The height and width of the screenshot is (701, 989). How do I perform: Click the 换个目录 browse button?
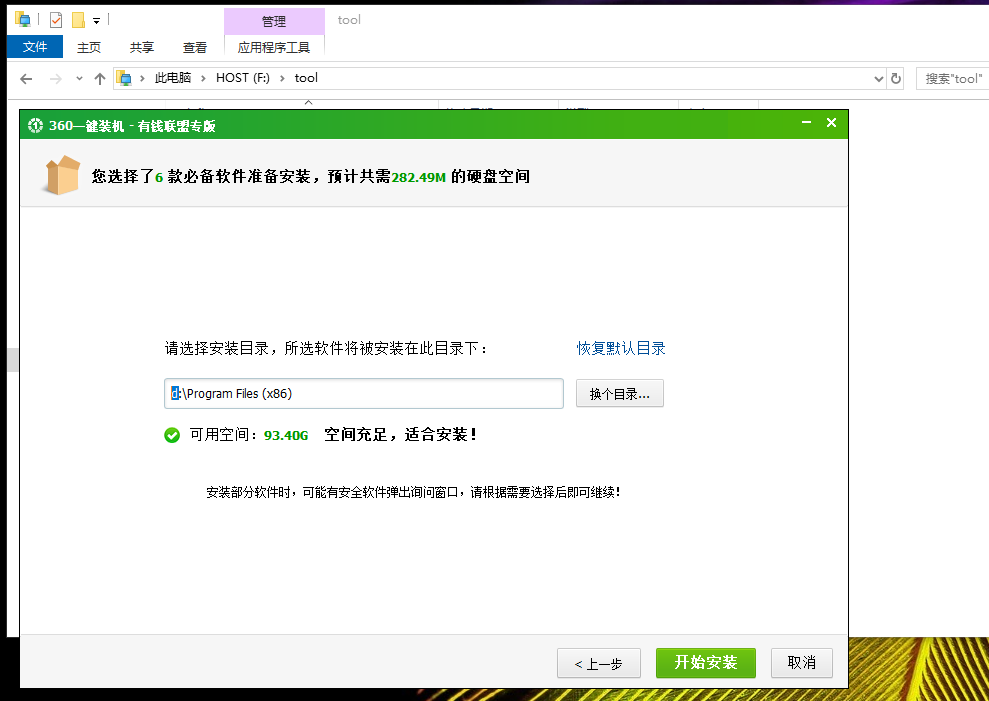[x=619, y=394]
